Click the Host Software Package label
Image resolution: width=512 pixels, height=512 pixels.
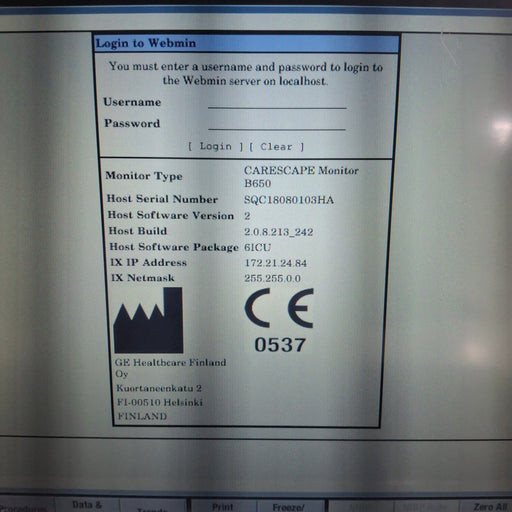tap(174, 247)
